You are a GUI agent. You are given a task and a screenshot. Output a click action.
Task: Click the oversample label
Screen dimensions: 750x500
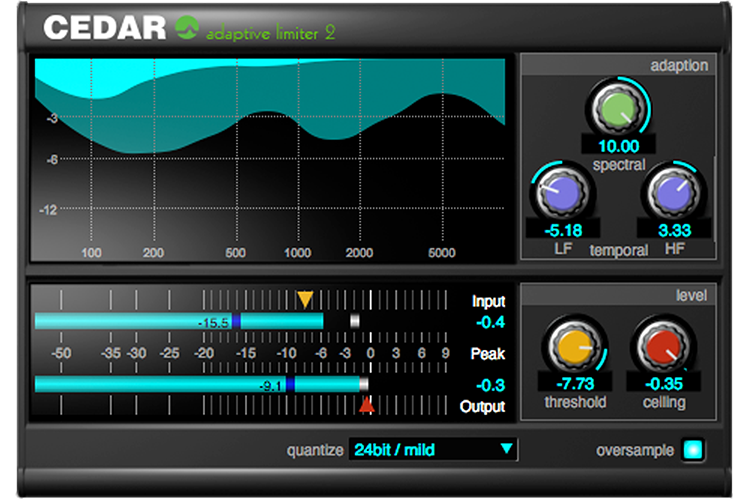(635, 450)
